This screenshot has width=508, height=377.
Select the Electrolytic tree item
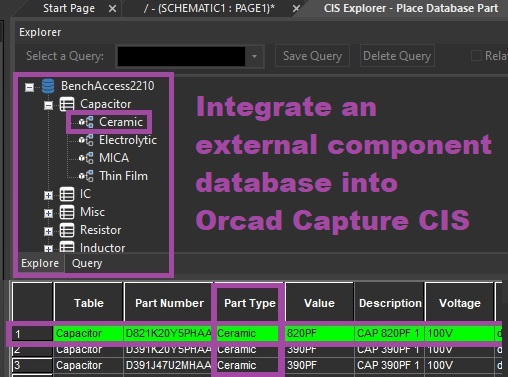(x=128, y=140)
